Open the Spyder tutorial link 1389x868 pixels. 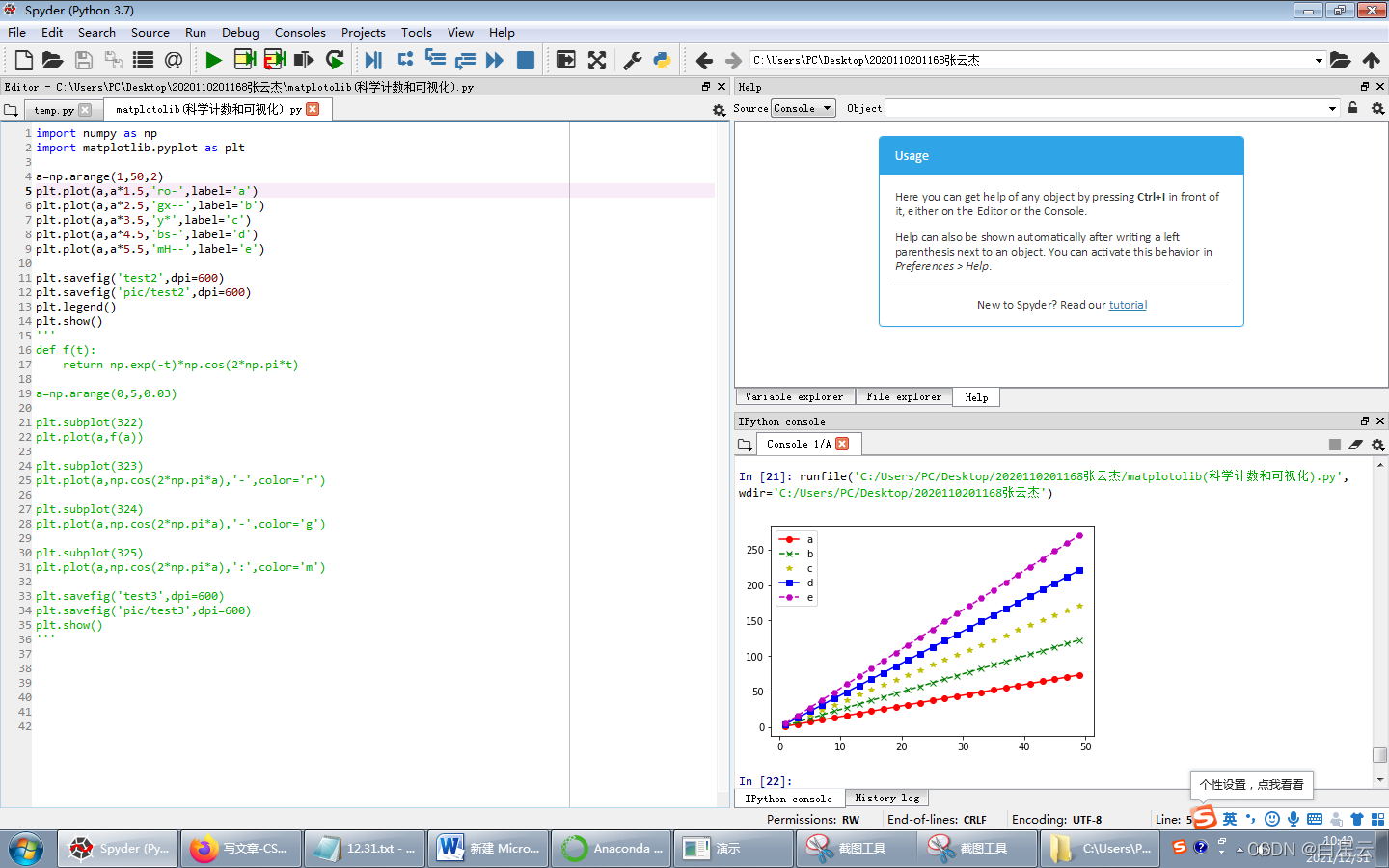pyautogui.click(x=1128, y=305)
